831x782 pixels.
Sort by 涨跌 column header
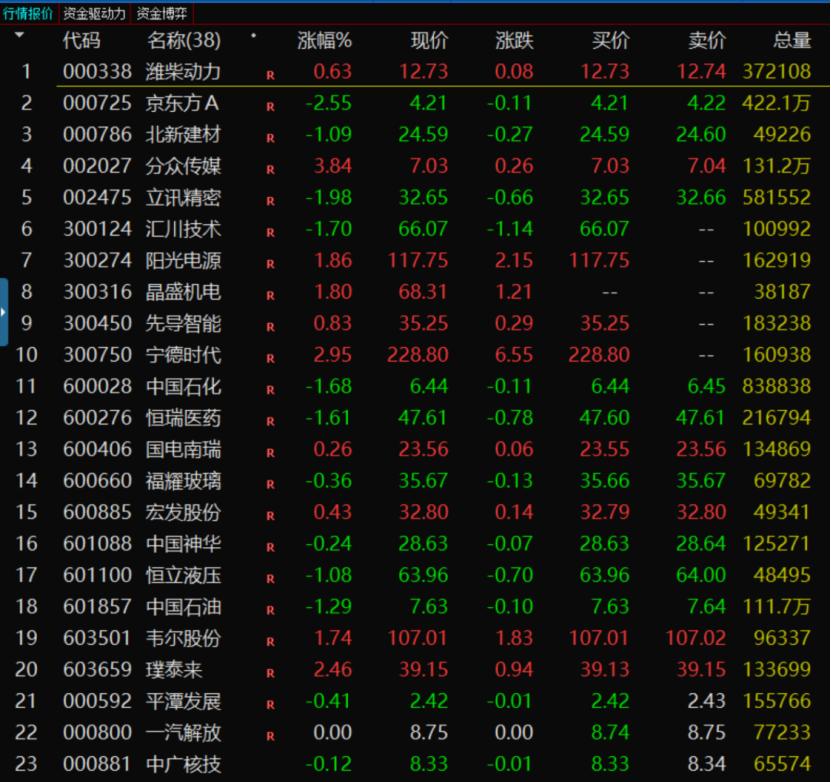[514, 40]
